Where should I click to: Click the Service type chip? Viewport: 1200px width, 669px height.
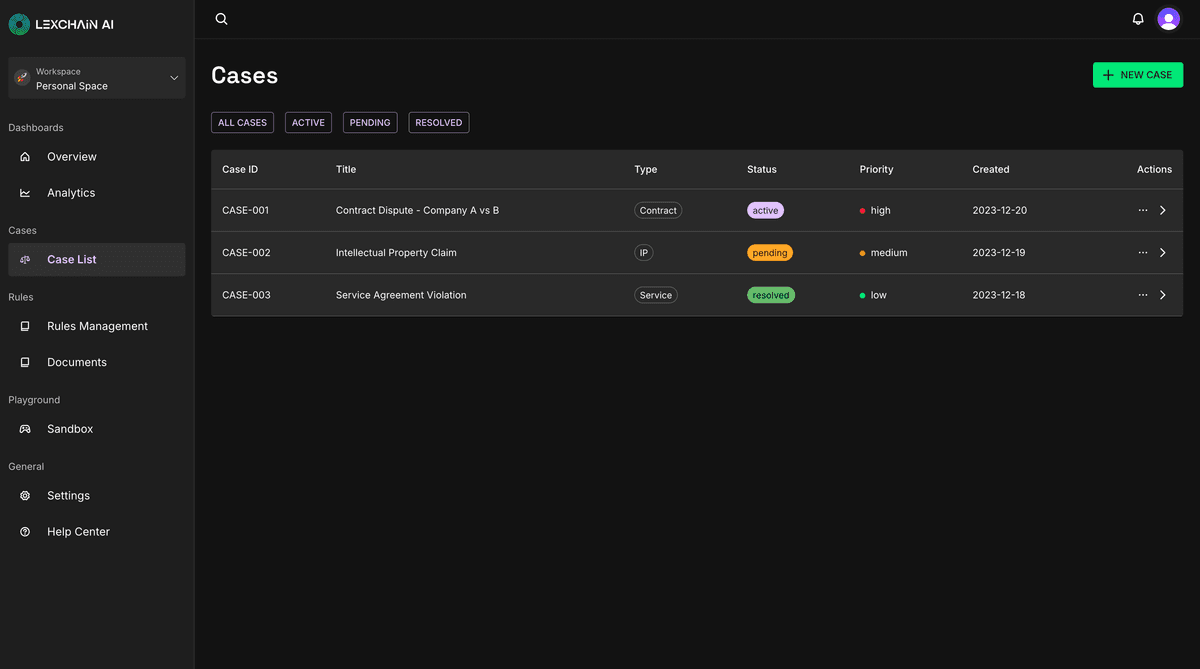pos(656,295)
